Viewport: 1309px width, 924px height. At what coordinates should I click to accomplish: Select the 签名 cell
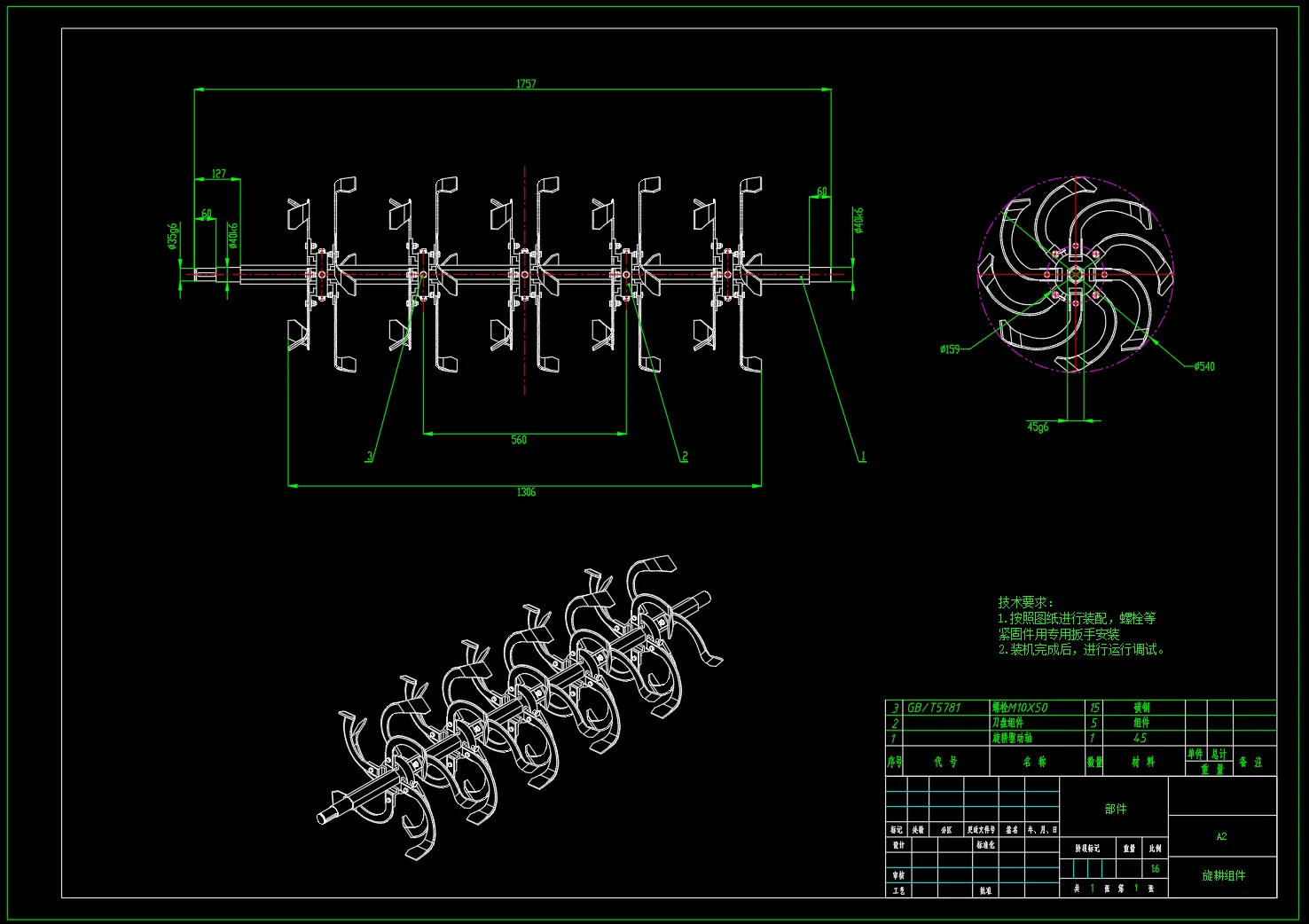pos(1012,830)
